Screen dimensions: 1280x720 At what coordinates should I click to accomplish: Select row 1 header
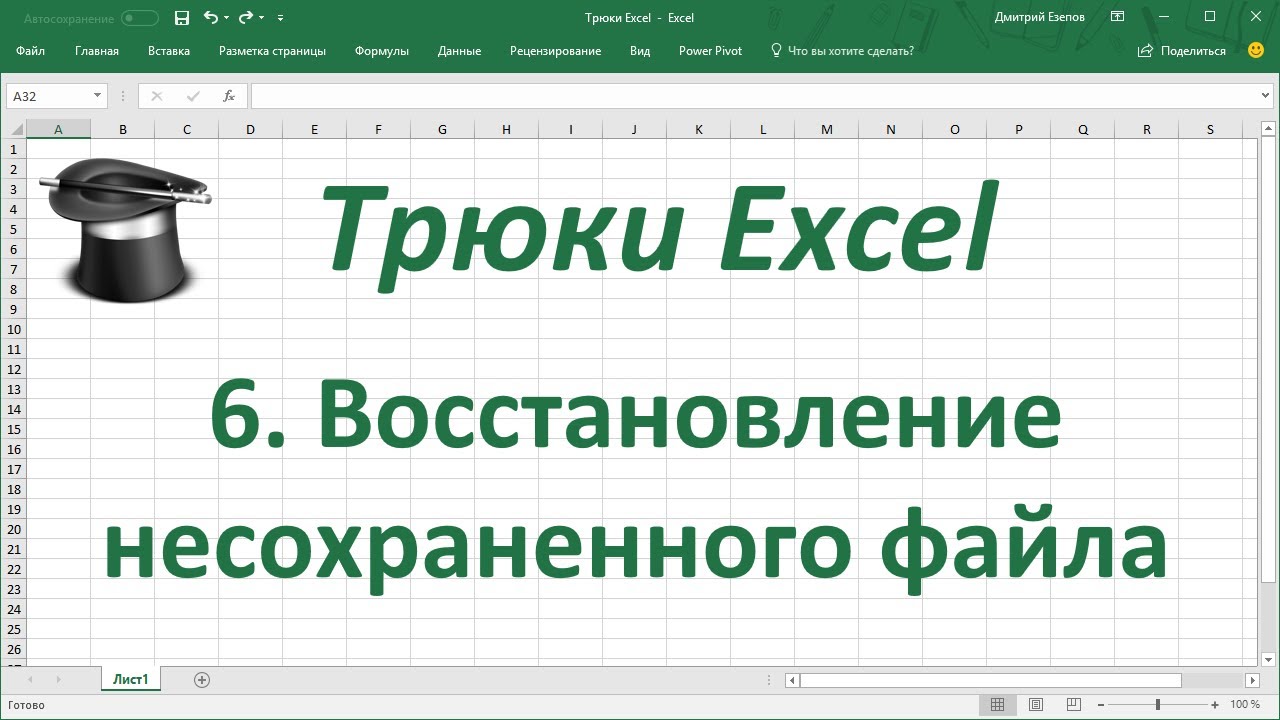(13, 149)
